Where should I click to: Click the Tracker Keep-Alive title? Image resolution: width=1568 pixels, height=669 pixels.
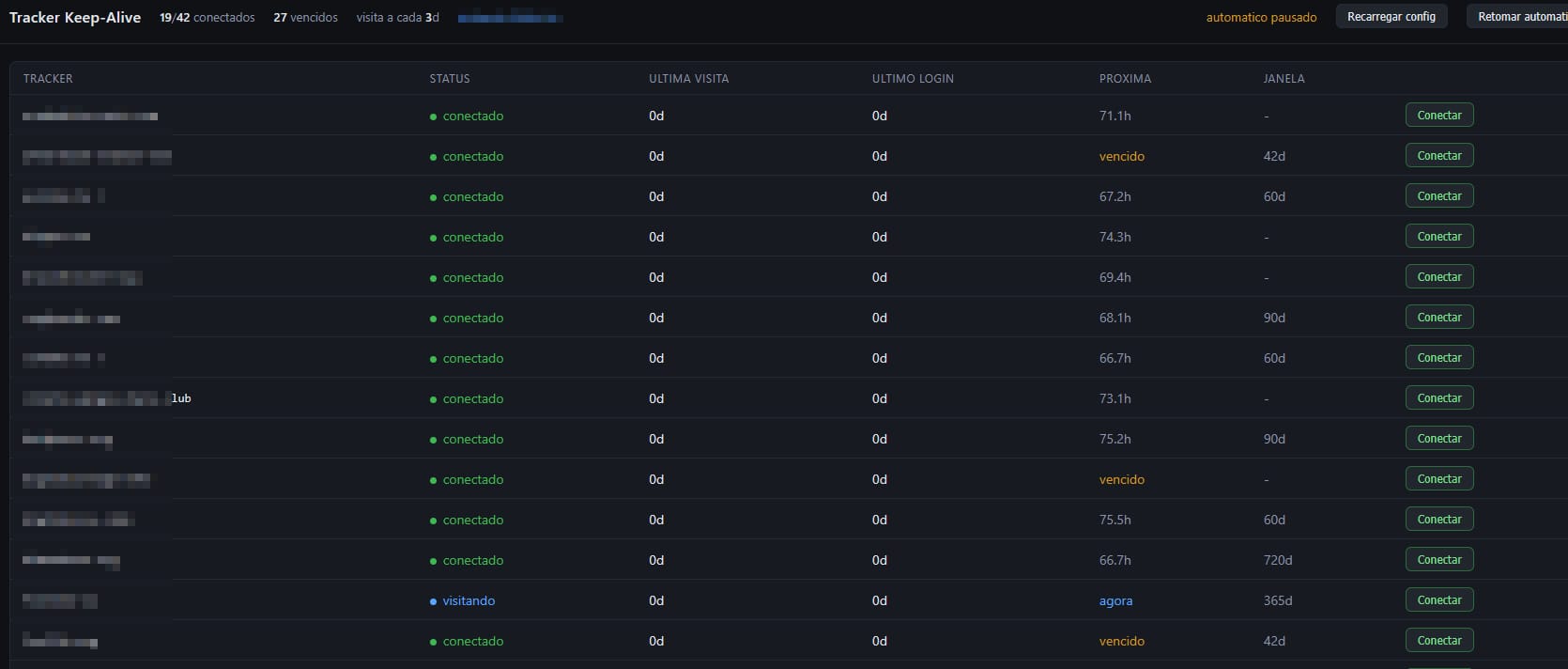point(75,17)
